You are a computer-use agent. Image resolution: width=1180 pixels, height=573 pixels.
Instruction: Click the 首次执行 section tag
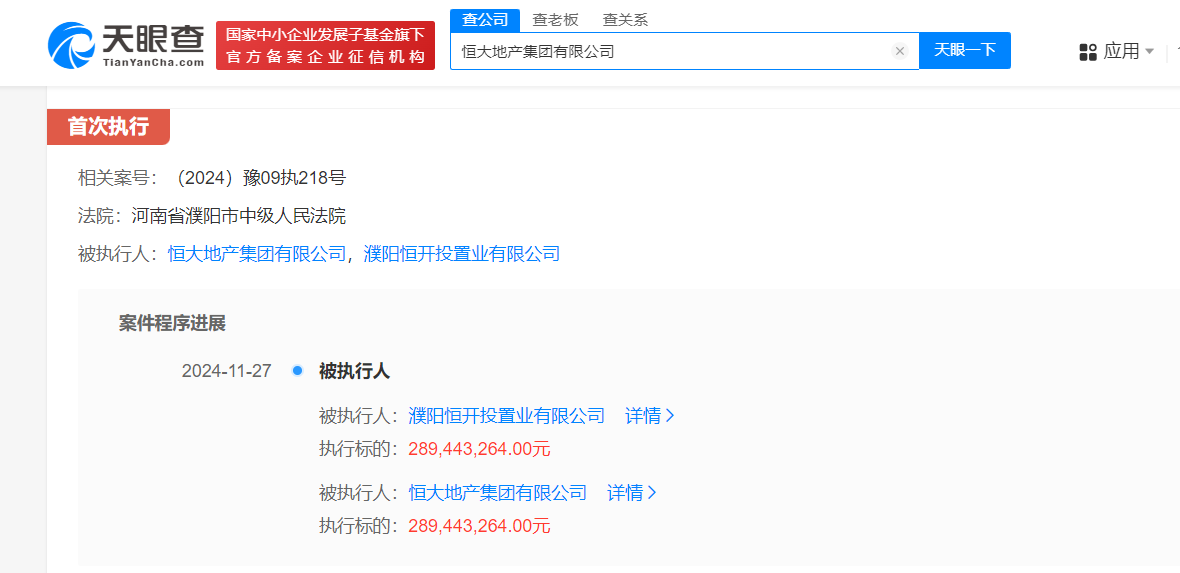point(108,127)
